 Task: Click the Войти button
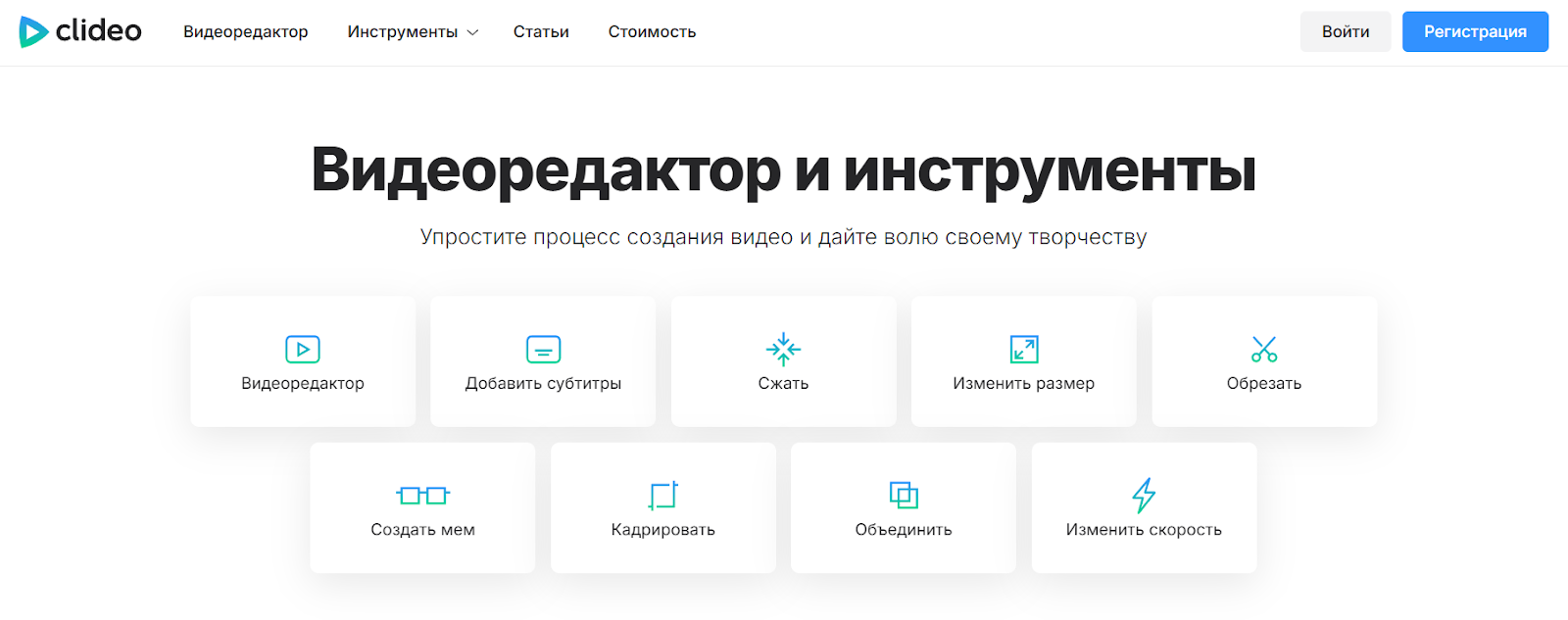pos(1346,31)
